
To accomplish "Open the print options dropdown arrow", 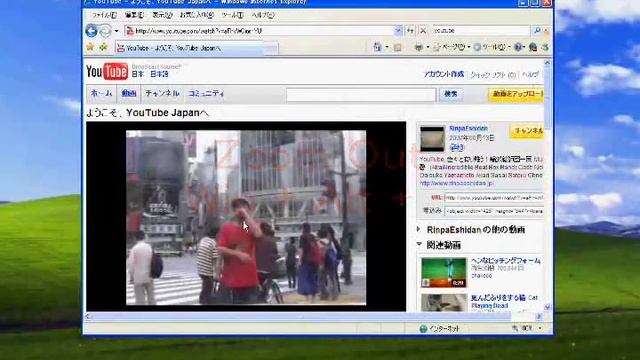I will click(427, 47).
